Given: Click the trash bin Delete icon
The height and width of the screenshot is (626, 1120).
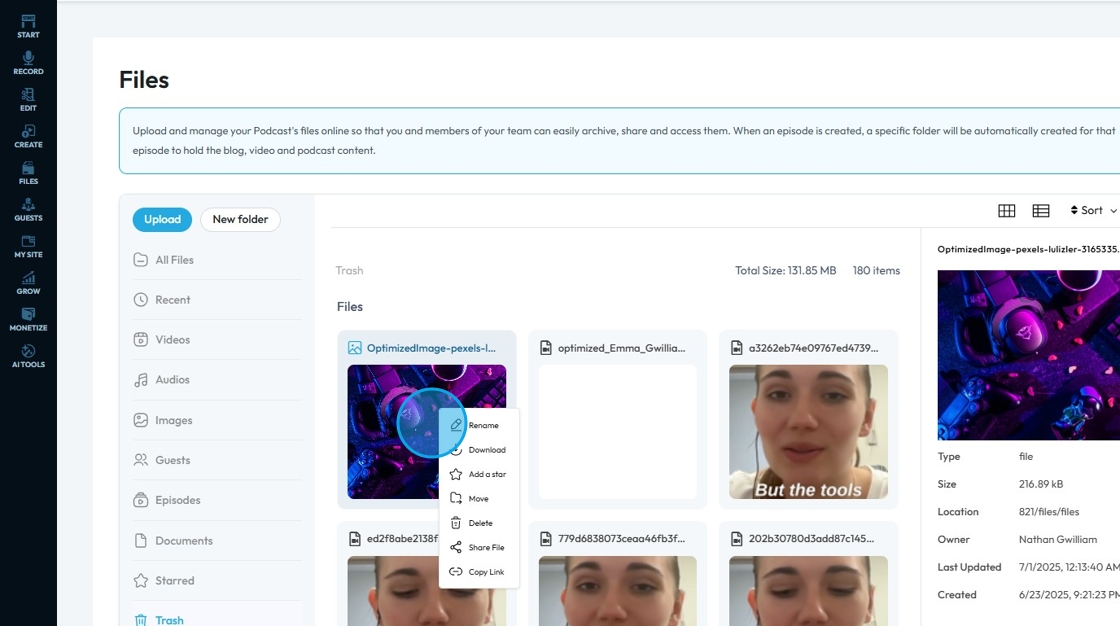Looking at the screenshot, I should (x=456, y=523).
